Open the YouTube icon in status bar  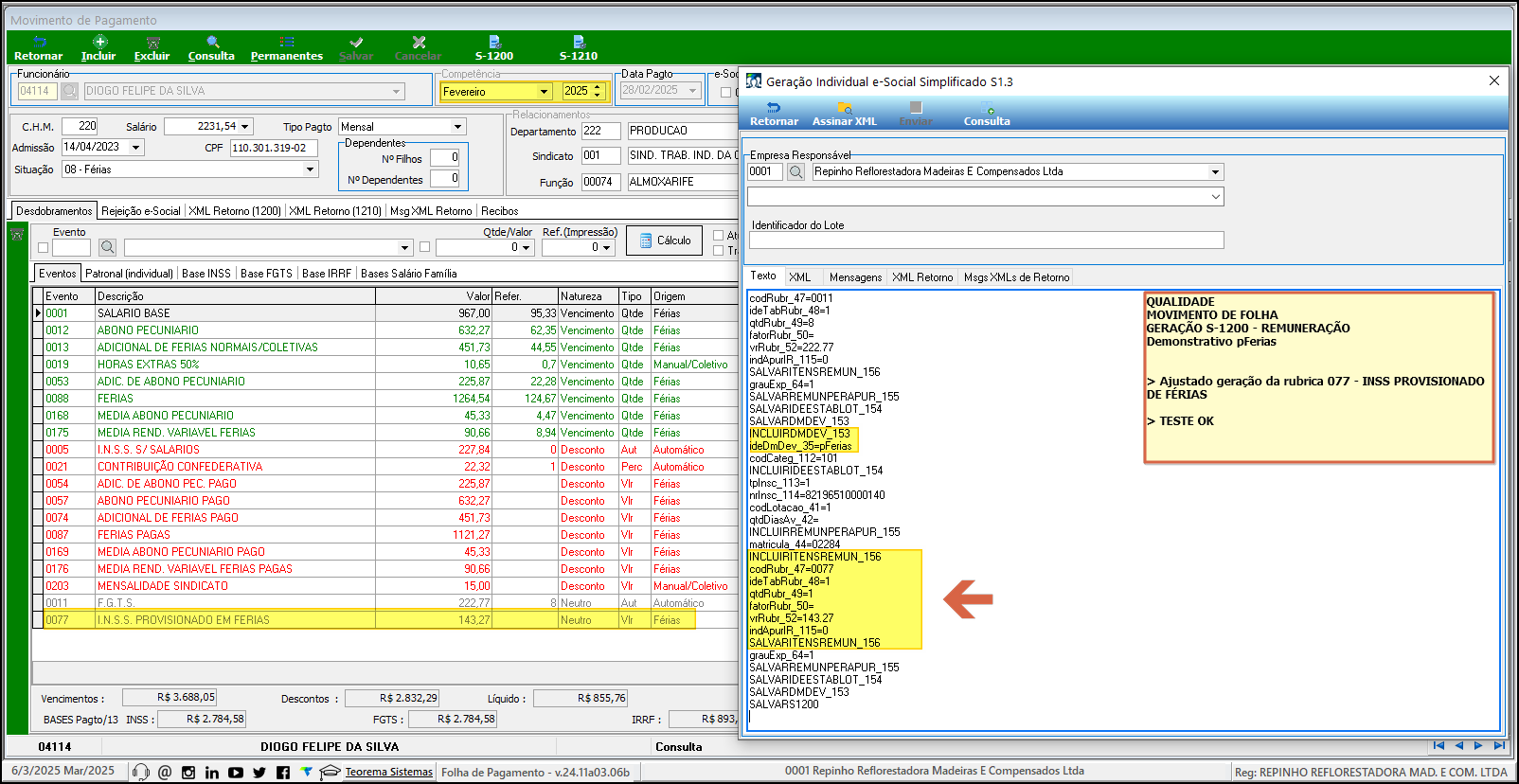click(x=236, y=773)
